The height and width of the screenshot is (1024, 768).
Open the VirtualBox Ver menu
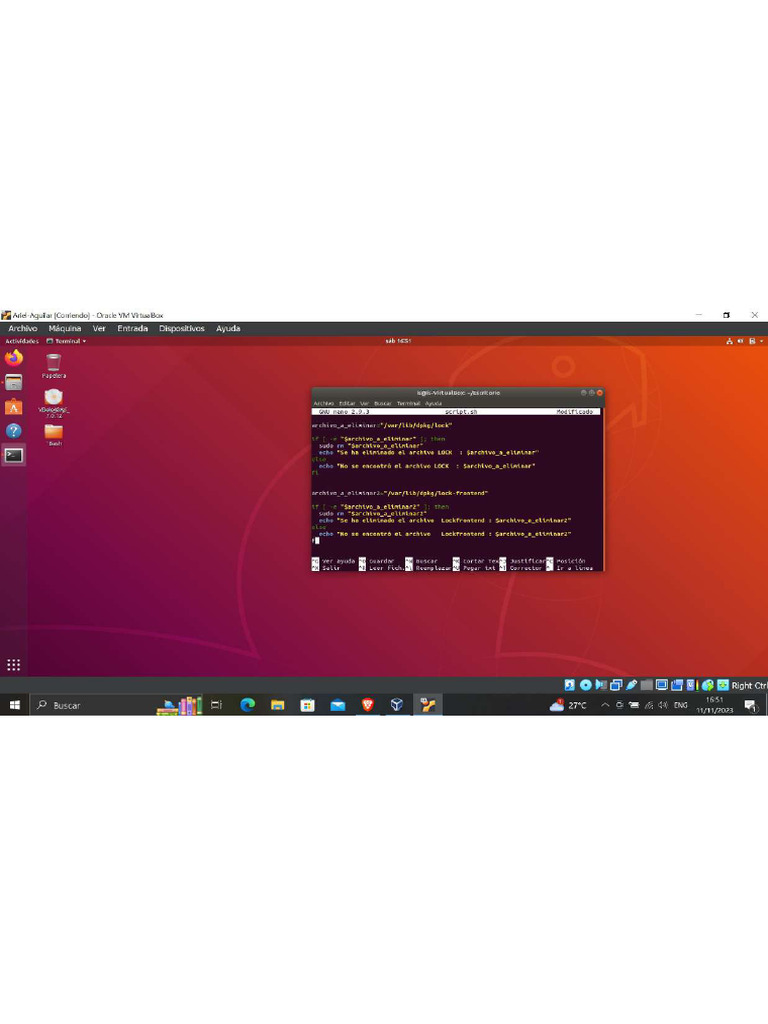[99, 328]
